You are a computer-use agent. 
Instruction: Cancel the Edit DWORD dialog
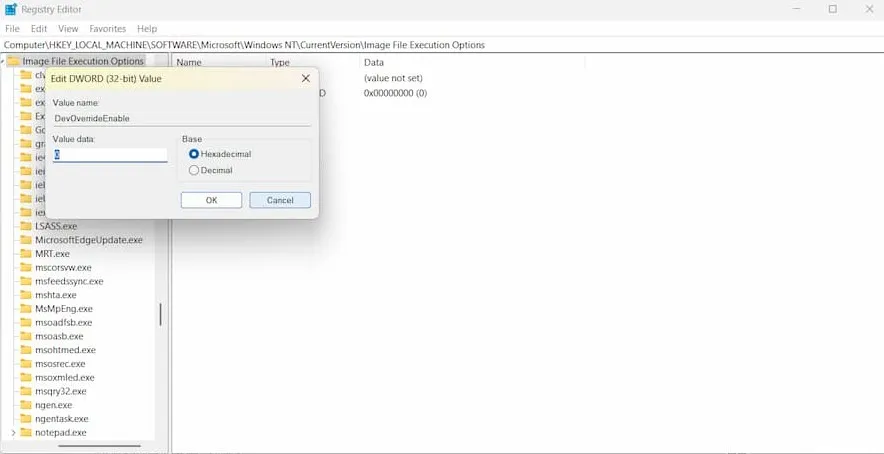[x=280, y=200]
